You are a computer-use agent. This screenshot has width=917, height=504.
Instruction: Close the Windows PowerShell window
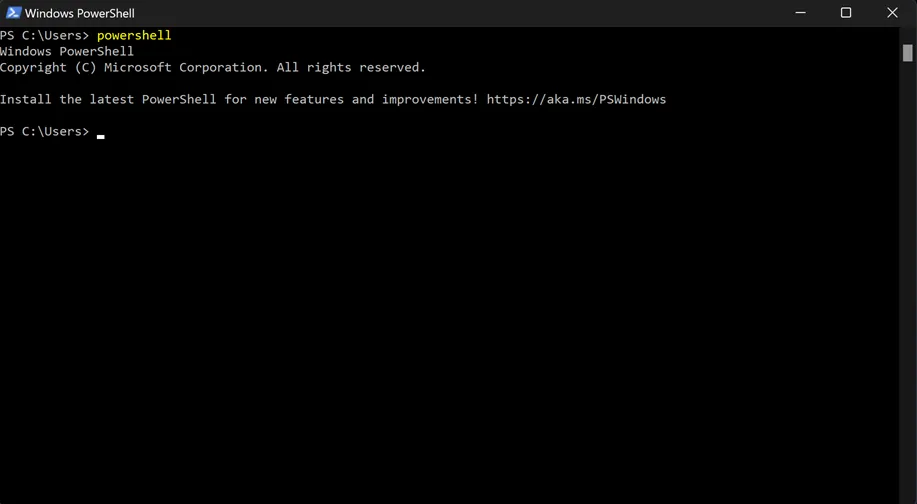tap(892, 13)
